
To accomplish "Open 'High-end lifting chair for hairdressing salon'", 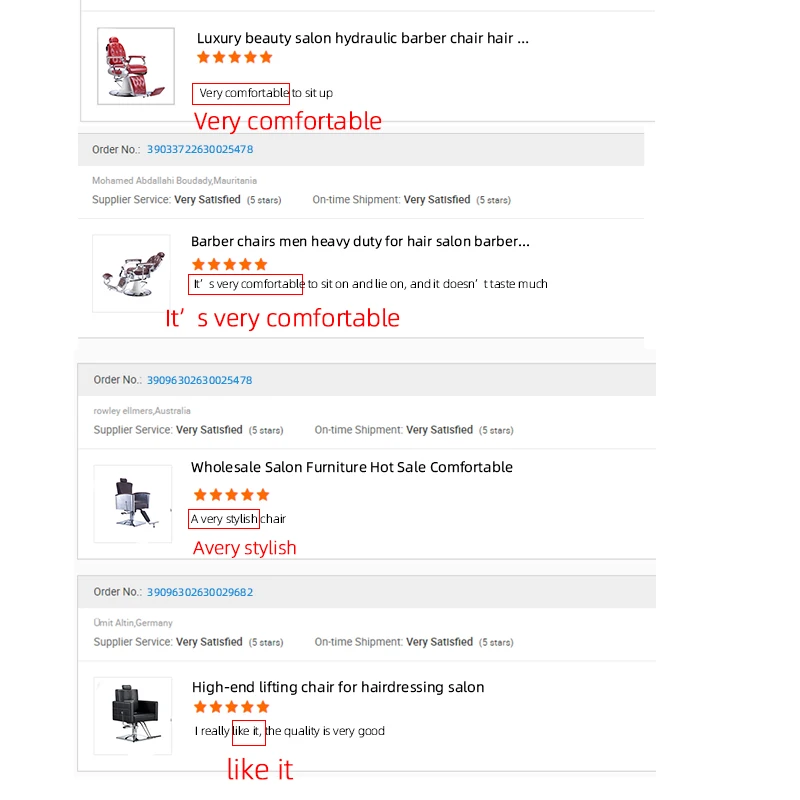I will tap(338, 687).
